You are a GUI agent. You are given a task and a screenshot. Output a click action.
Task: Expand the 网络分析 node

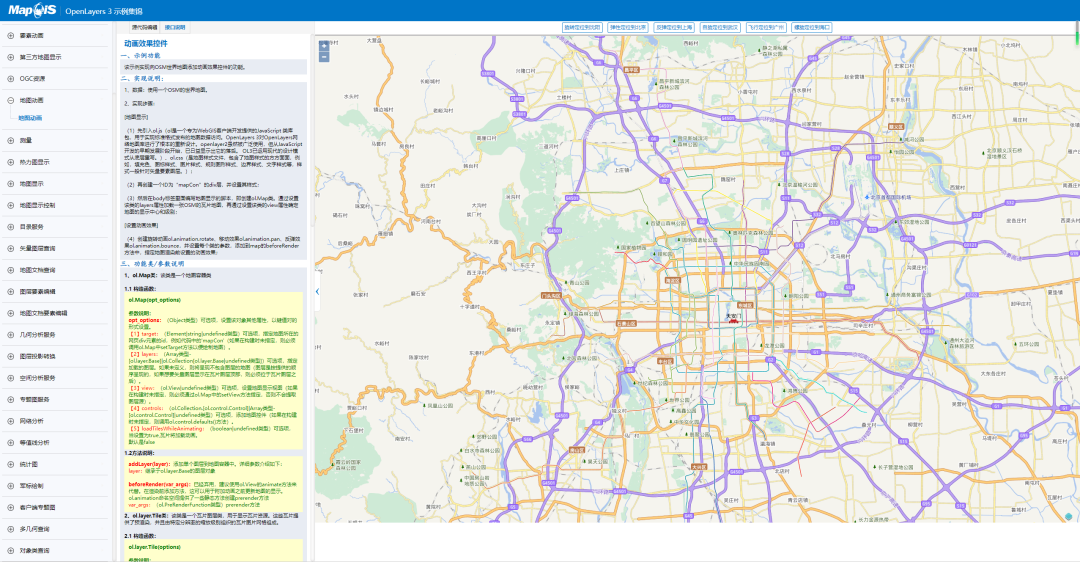(x=10, y=421)
